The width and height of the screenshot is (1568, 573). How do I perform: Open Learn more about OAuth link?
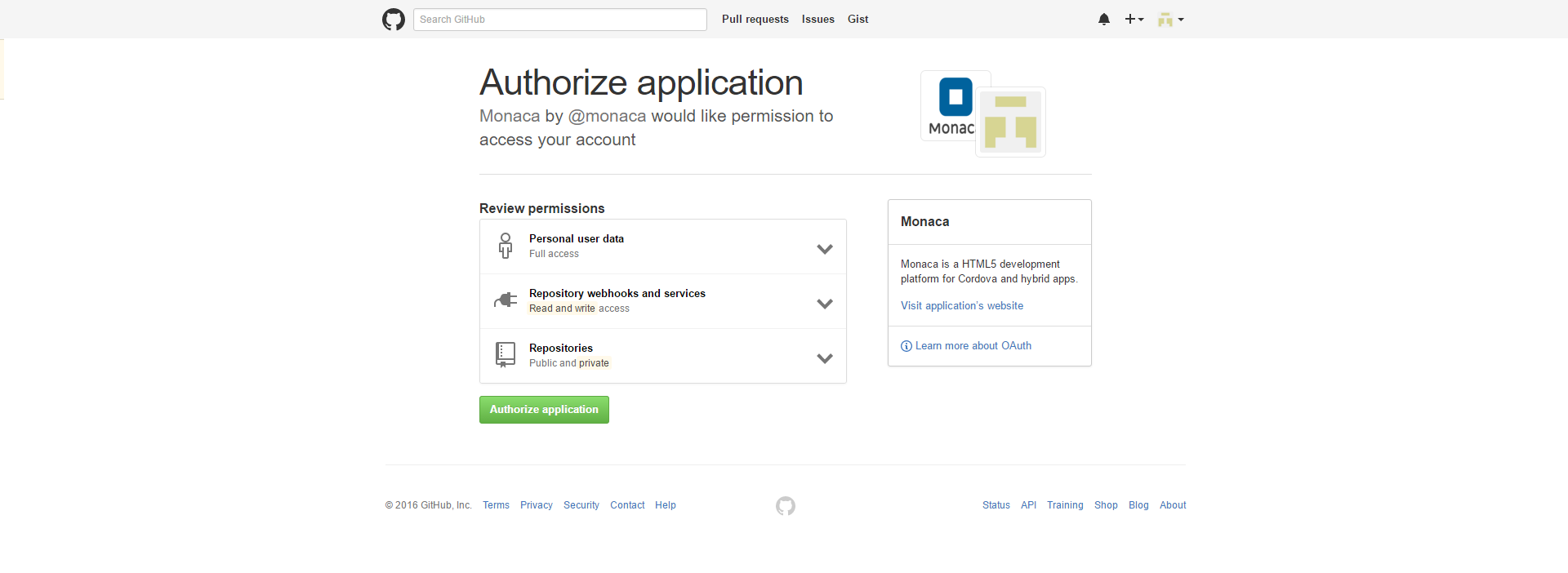pyautogui.click(x=973, y=346)
